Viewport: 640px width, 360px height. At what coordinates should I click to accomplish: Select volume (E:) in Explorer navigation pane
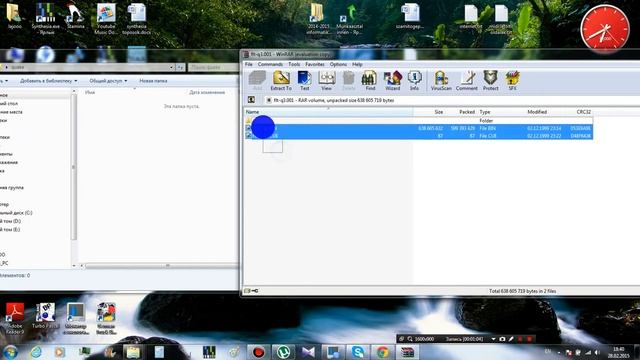10,229
